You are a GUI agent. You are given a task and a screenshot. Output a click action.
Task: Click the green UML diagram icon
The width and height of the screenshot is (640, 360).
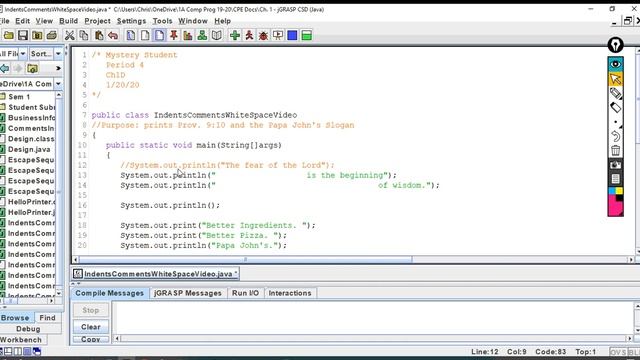coord(202,36)
